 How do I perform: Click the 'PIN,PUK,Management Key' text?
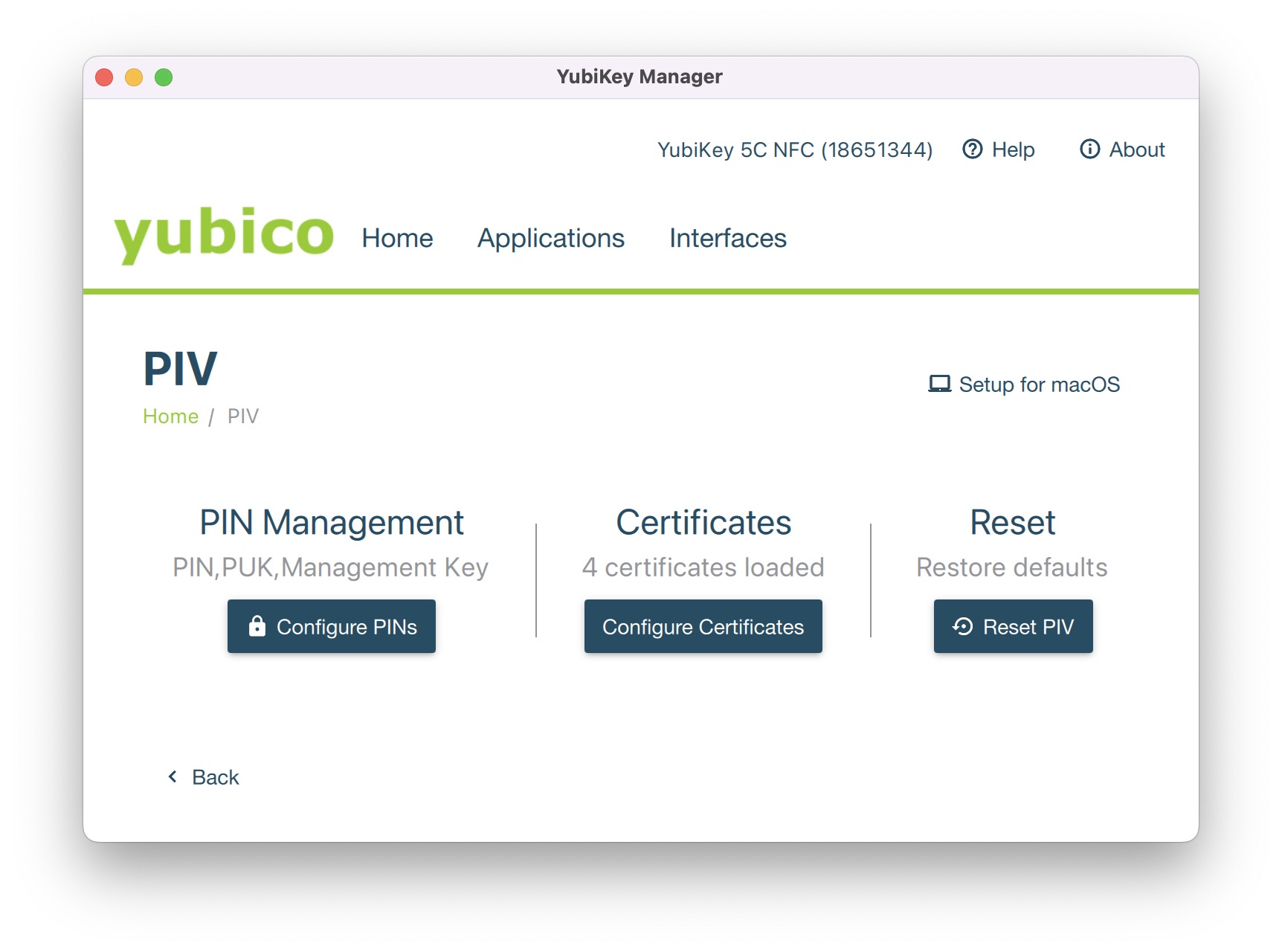[x=331, y=568]
